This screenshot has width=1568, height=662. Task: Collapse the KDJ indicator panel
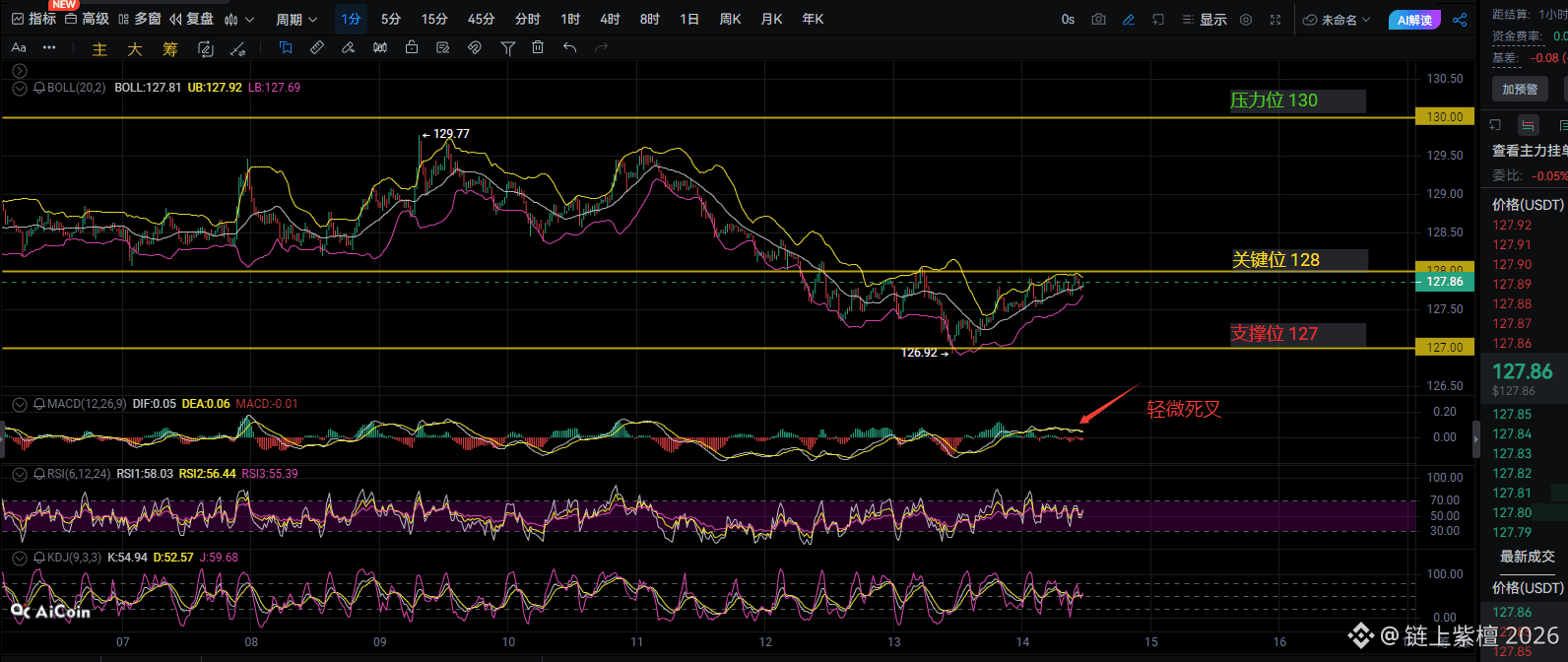20,558
